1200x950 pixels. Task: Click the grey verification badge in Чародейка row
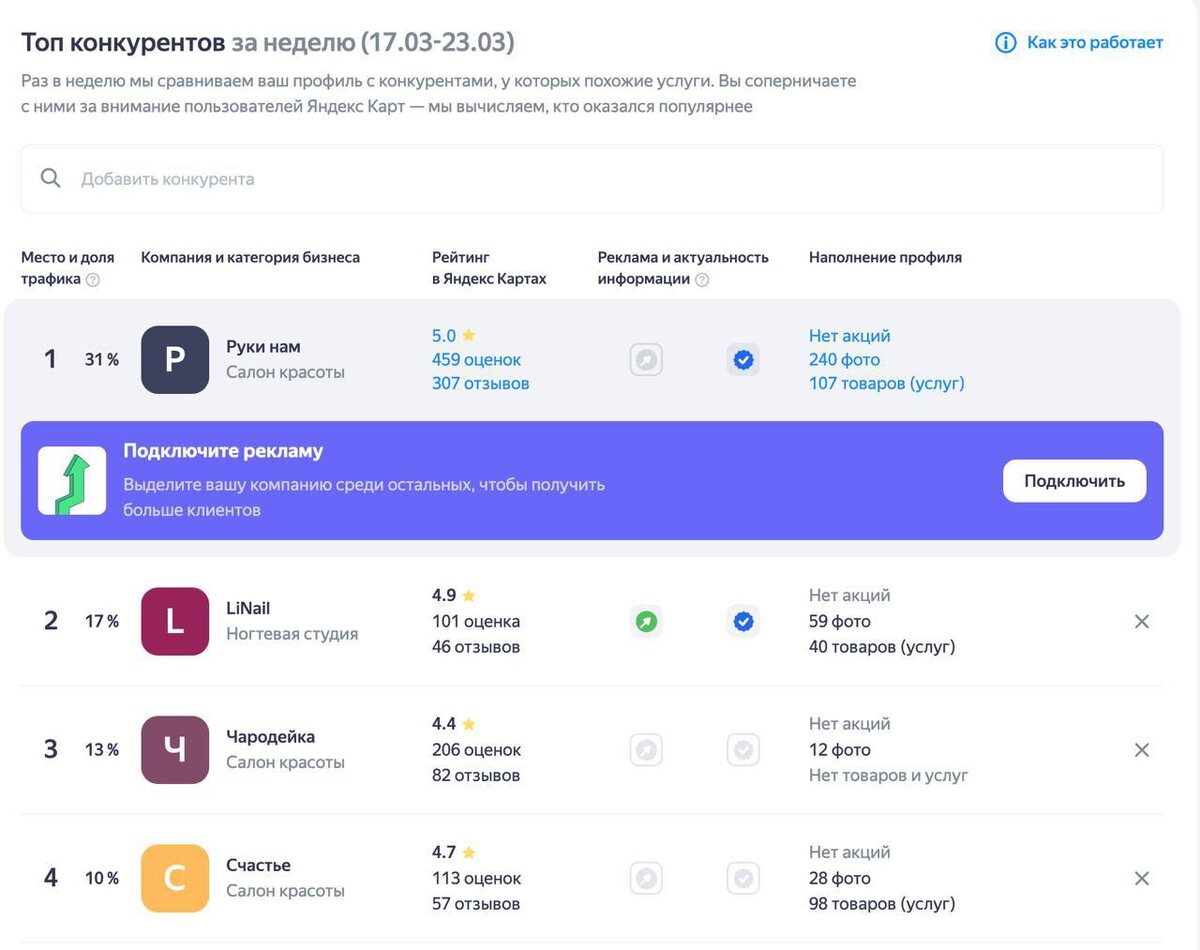click(743, 750)
